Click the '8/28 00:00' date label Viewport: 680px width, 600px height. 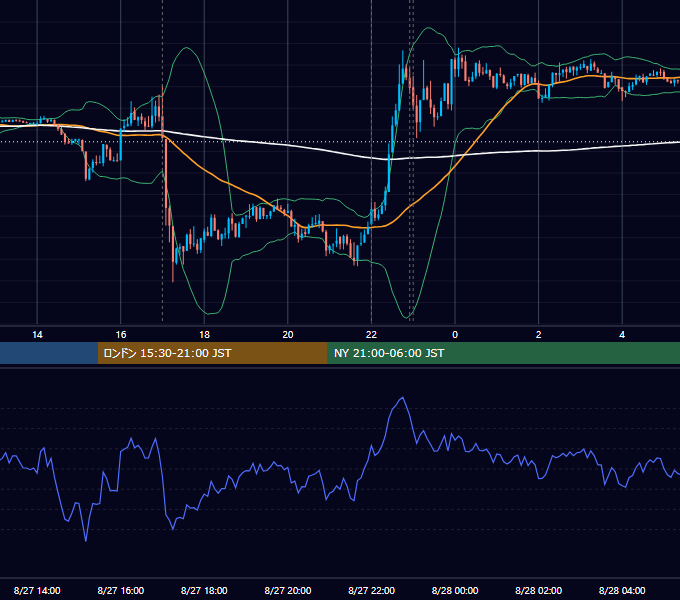click(455, 590)
